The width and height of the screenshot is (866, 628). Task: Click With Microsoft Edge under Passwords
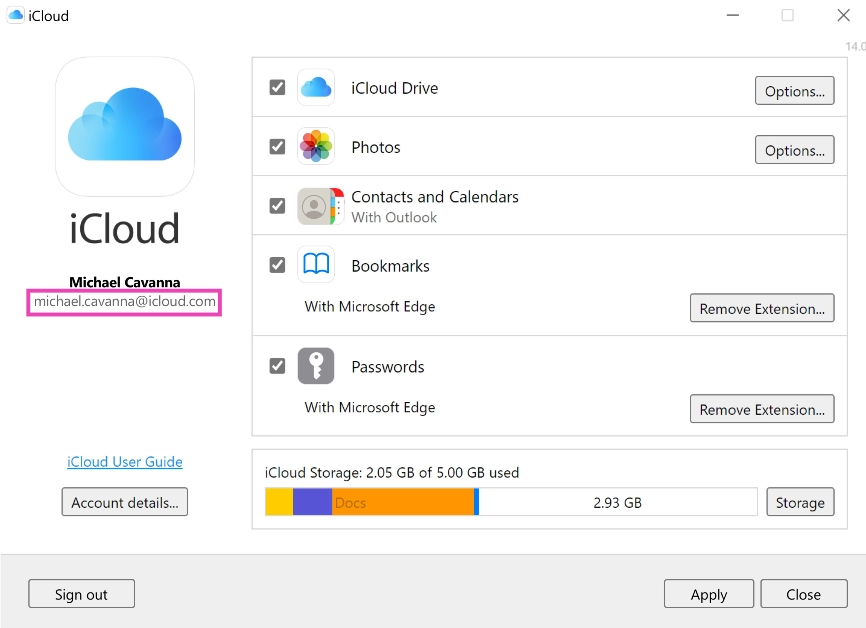[369, 408]
